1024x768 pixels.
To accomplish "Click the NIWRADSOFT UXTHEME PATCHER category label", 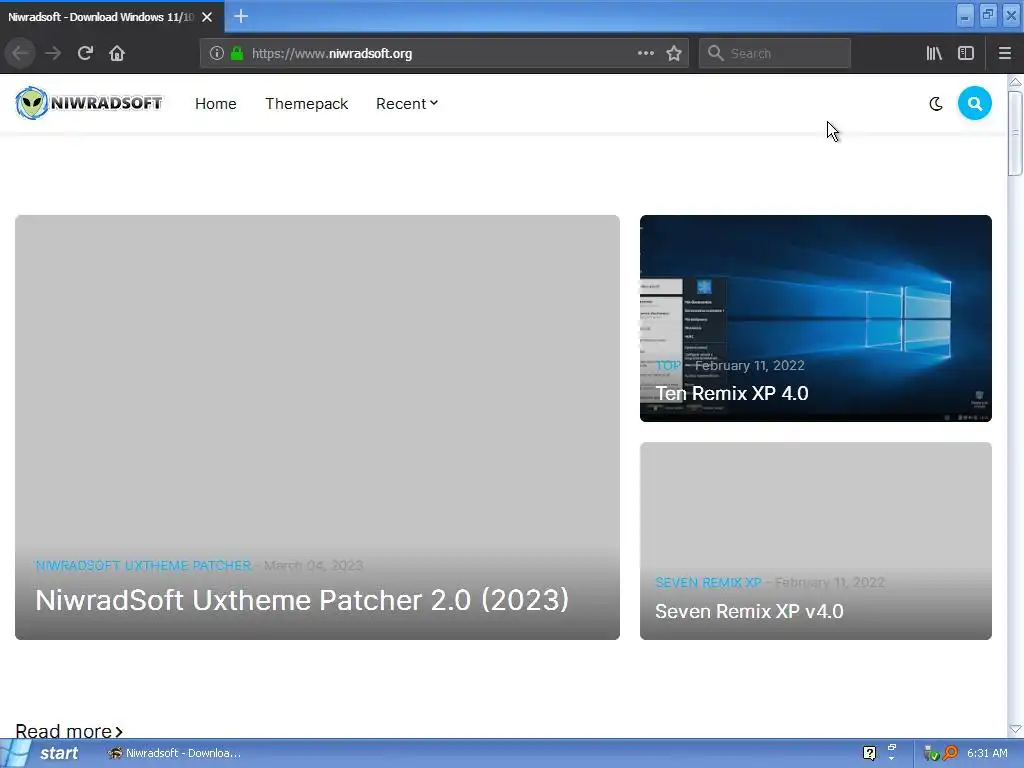I will (x=143, y=566).
